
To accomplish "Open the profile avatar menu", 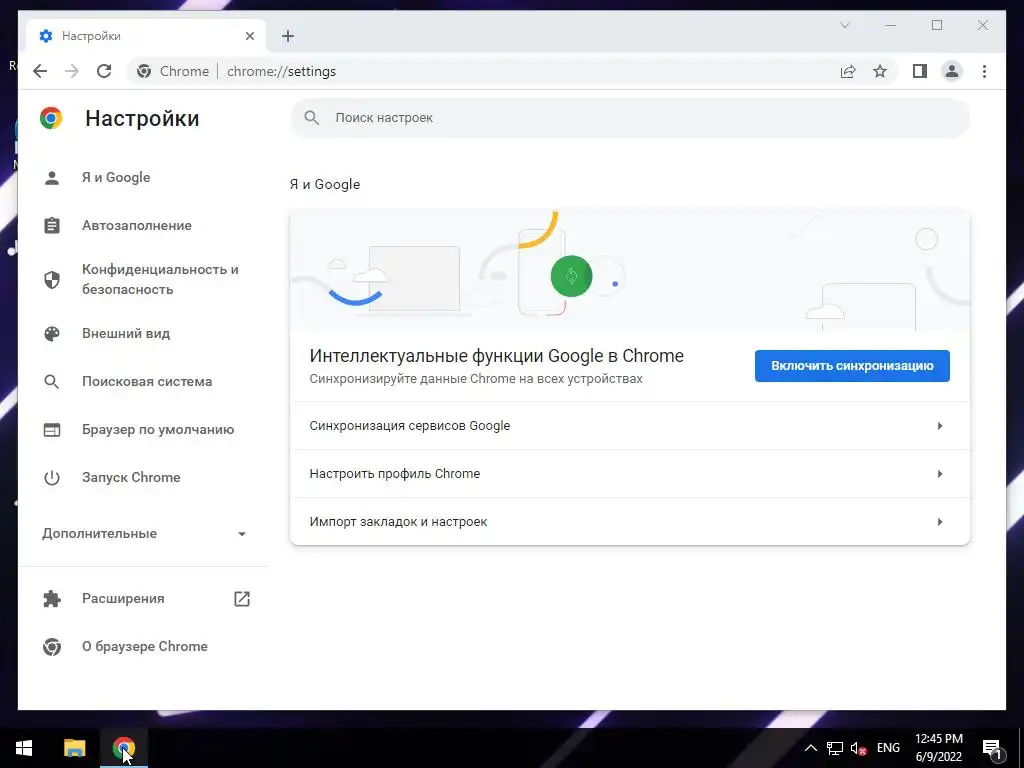I will (x=952, y=71).
